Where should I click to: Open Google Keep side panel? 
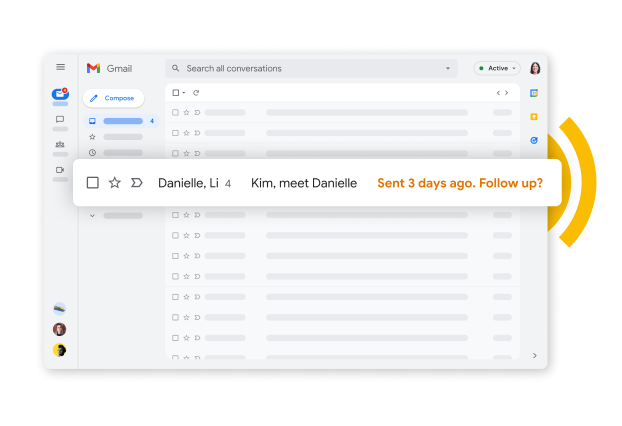click(x=534, y=117)
